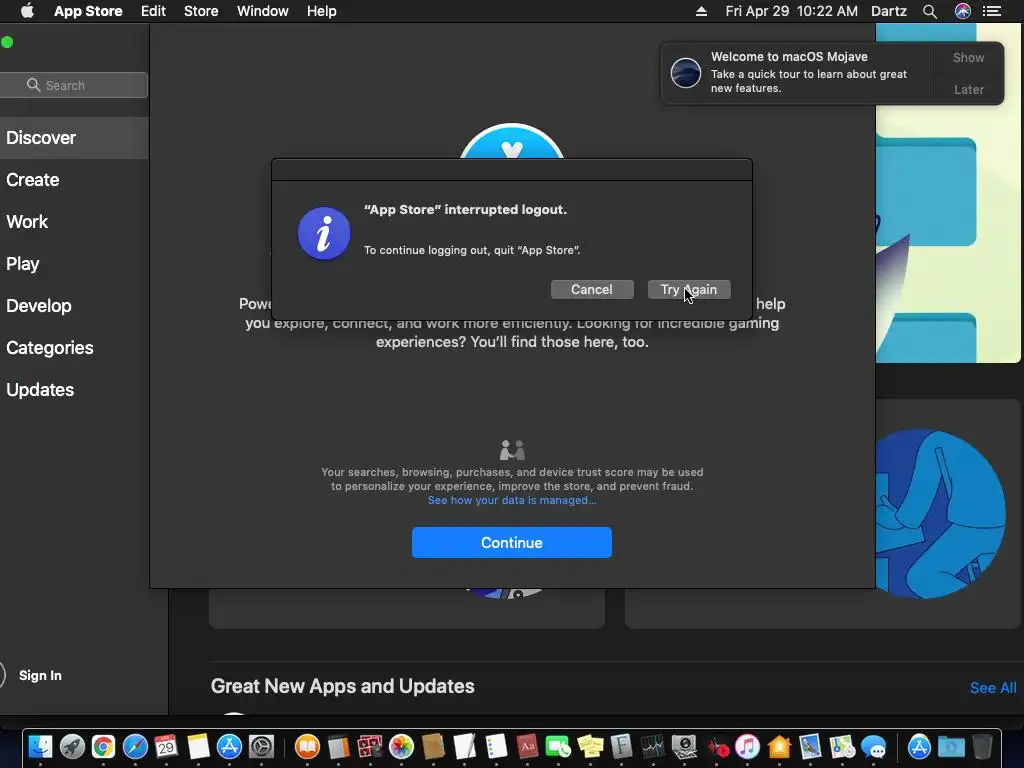
Task: Click the eject icon in menu bar
Action: [x=701, y=11]
